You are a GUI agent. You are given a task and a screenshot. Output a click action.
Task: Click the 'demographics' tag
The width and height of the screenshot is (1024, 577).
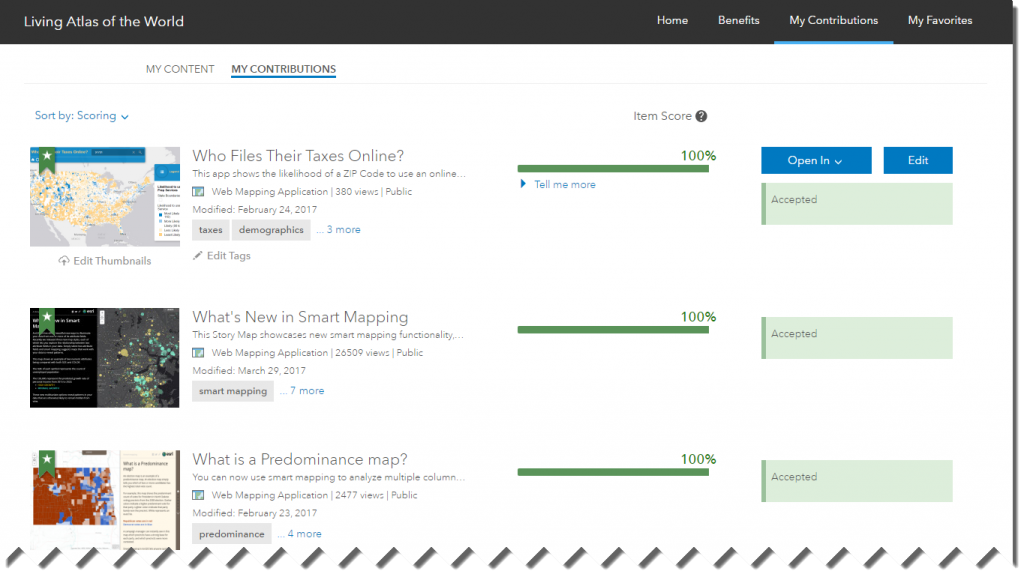click(271, 230)
